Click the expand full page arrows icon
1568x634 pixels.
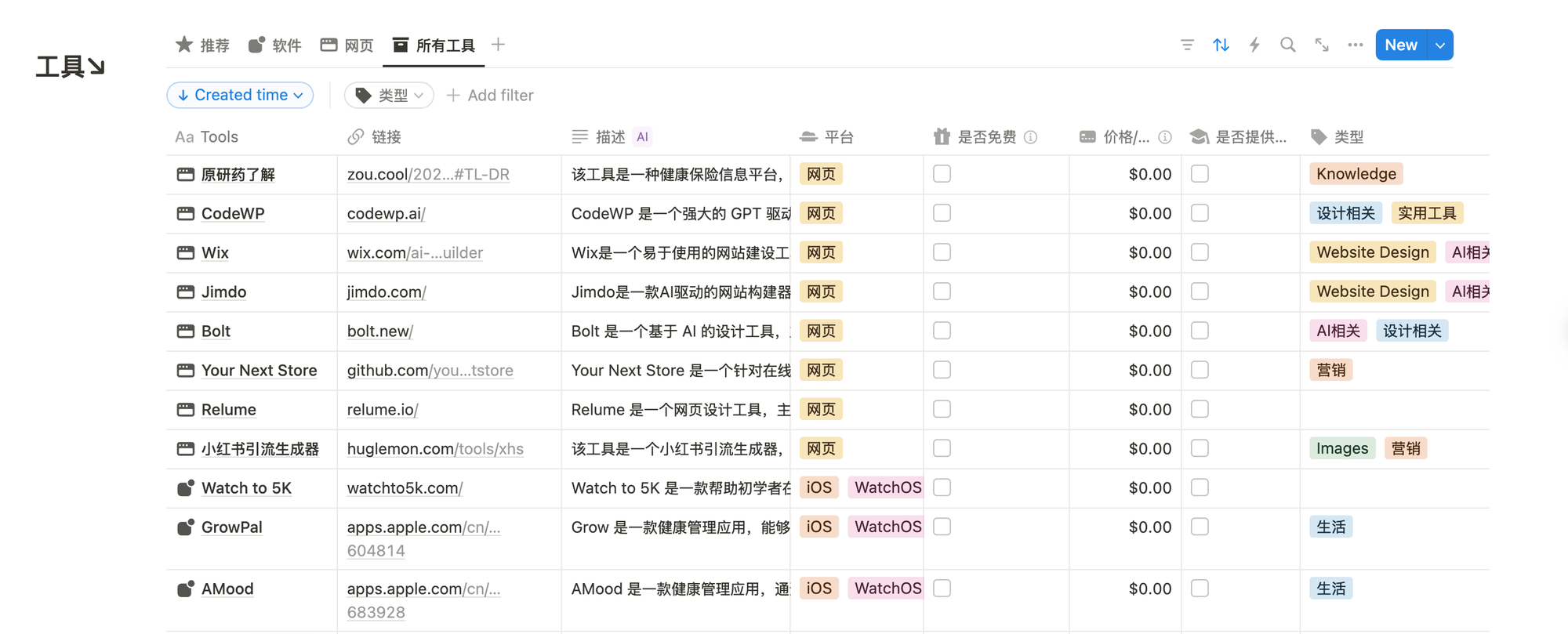coord(1322,45)
